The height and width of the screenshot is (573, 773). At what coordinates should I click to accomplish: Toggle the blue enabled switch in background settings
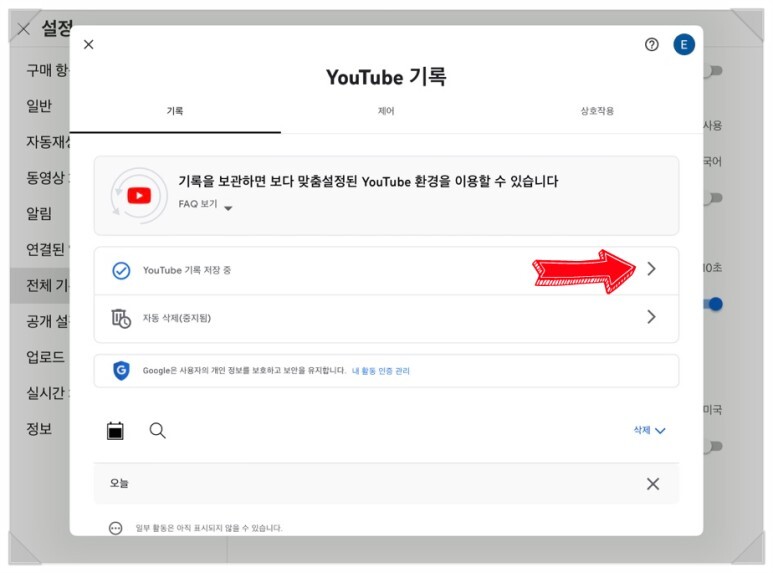[x=713, y=304]
